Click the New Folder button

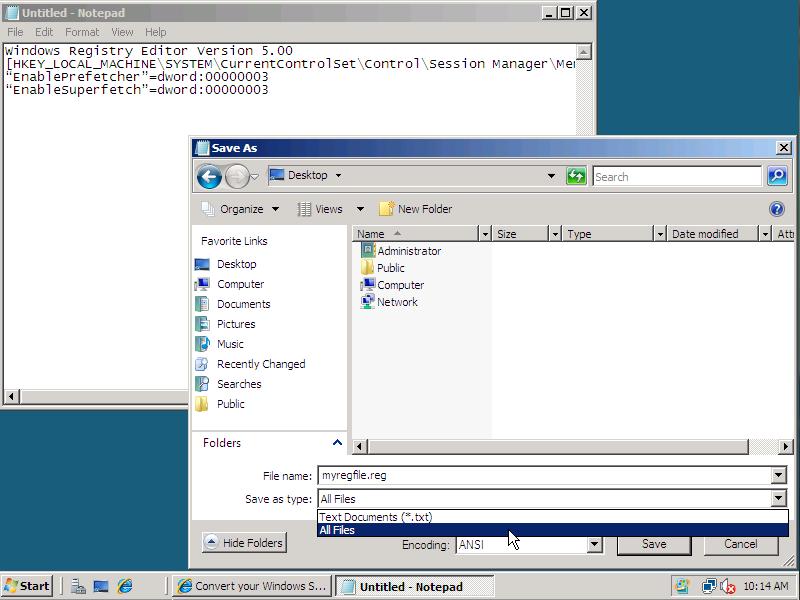pyautogui.click(x=415, y=209)
